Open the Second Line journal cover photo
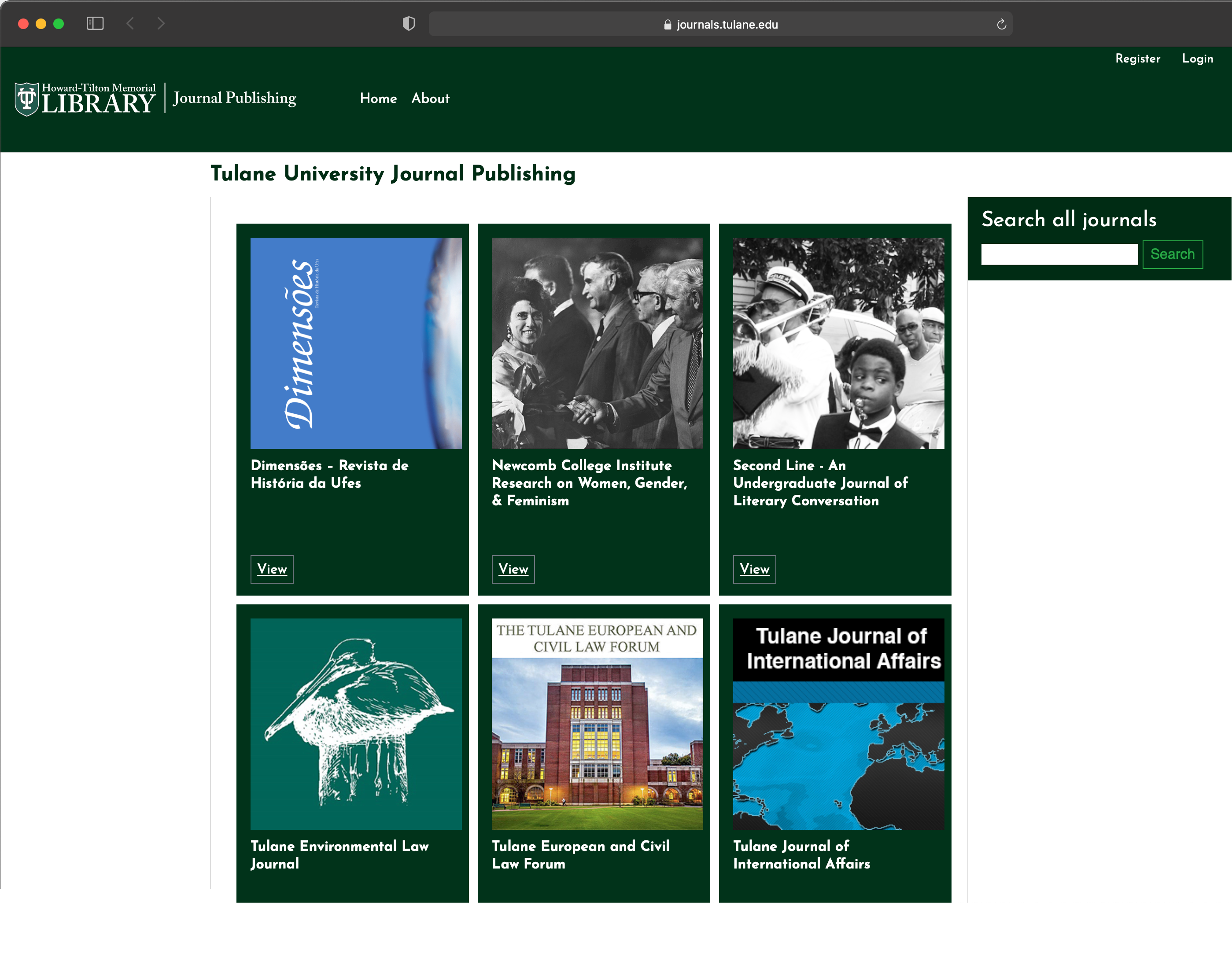 pos(838,343)
